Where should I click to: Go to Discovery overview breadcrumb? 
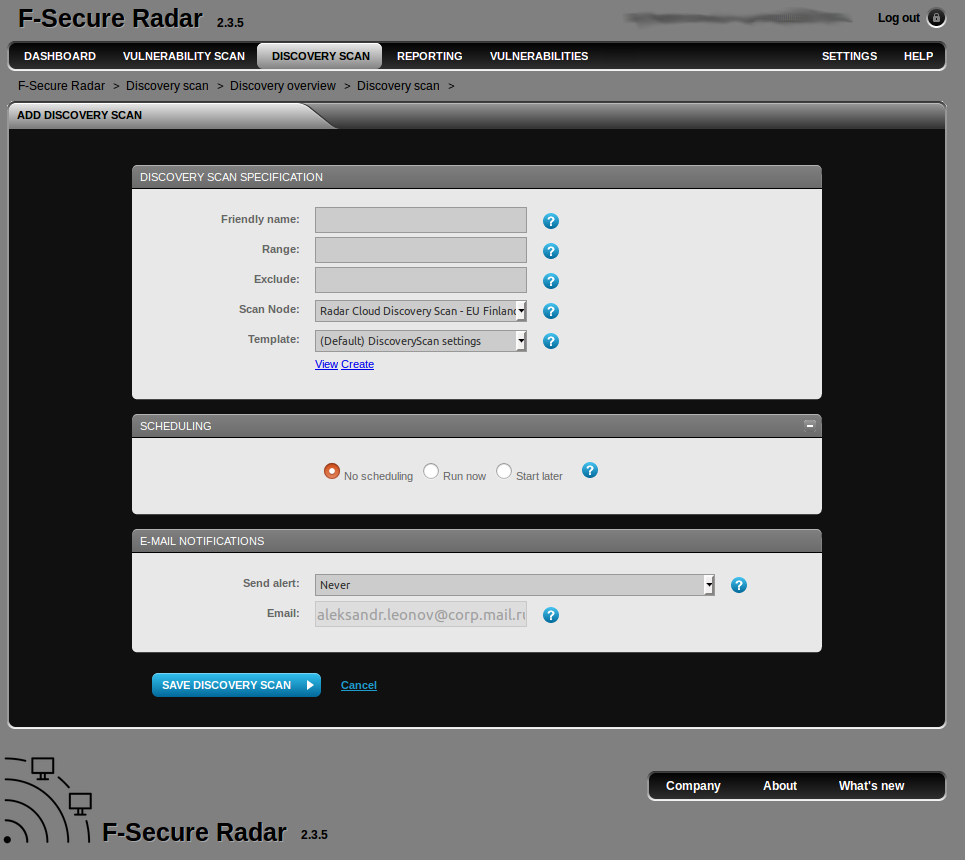point(283,86)
